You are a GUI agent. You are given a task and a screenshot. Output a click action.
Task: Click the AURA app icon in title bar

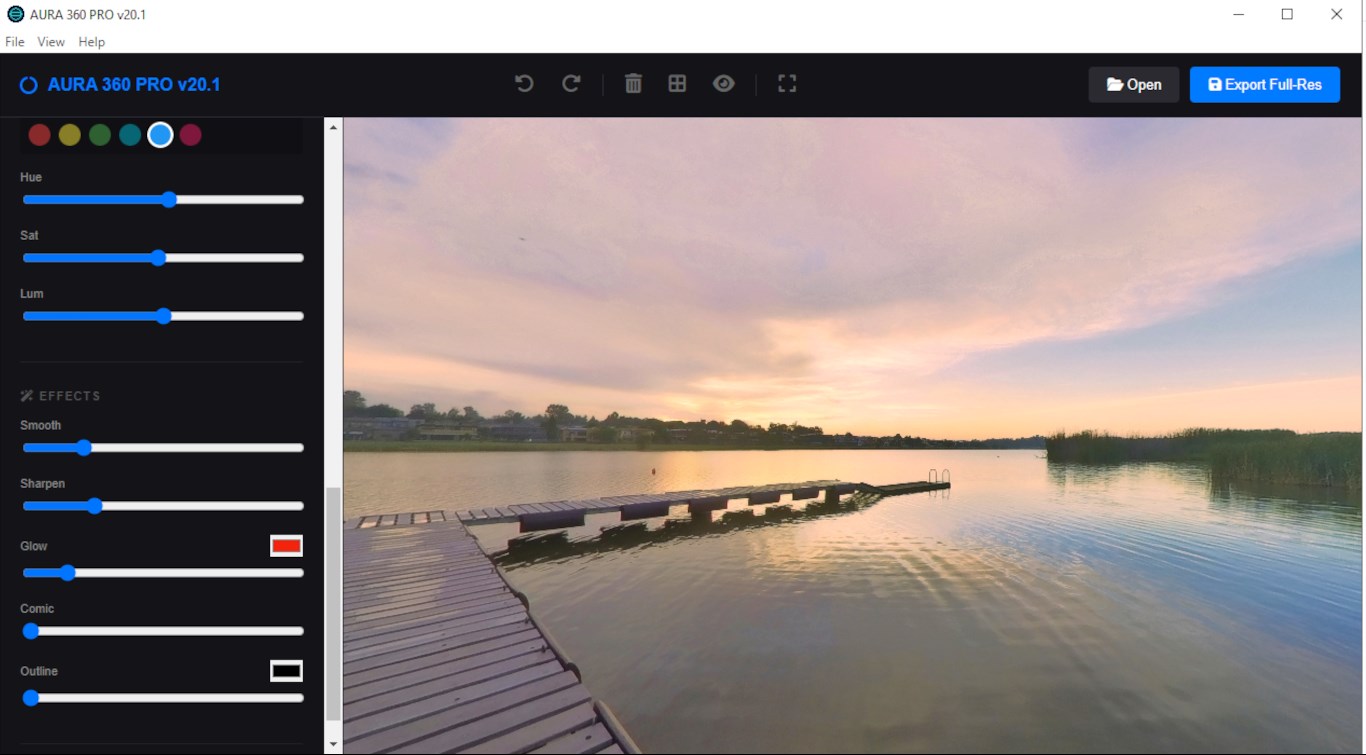pyautogui.click(x=15, y=14)
